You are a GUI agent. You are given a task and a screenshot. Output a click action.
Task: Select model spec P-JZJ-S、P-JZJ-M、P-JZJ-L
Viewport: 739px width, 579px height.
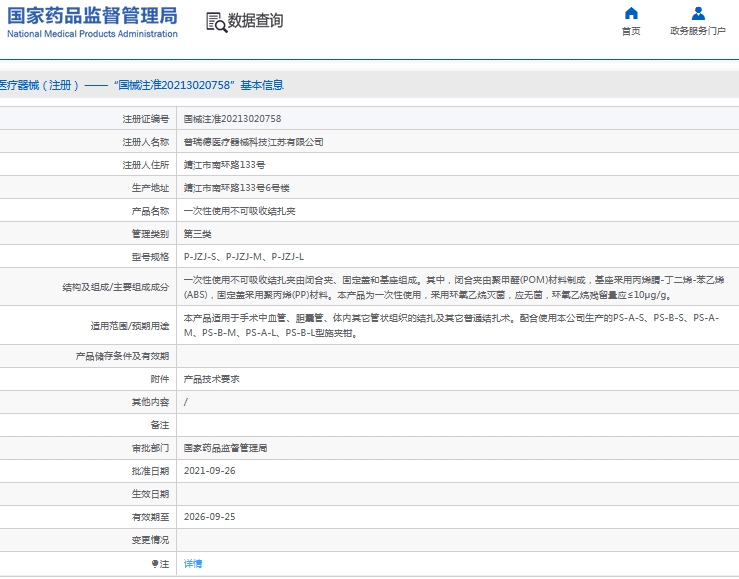[244, 257]
